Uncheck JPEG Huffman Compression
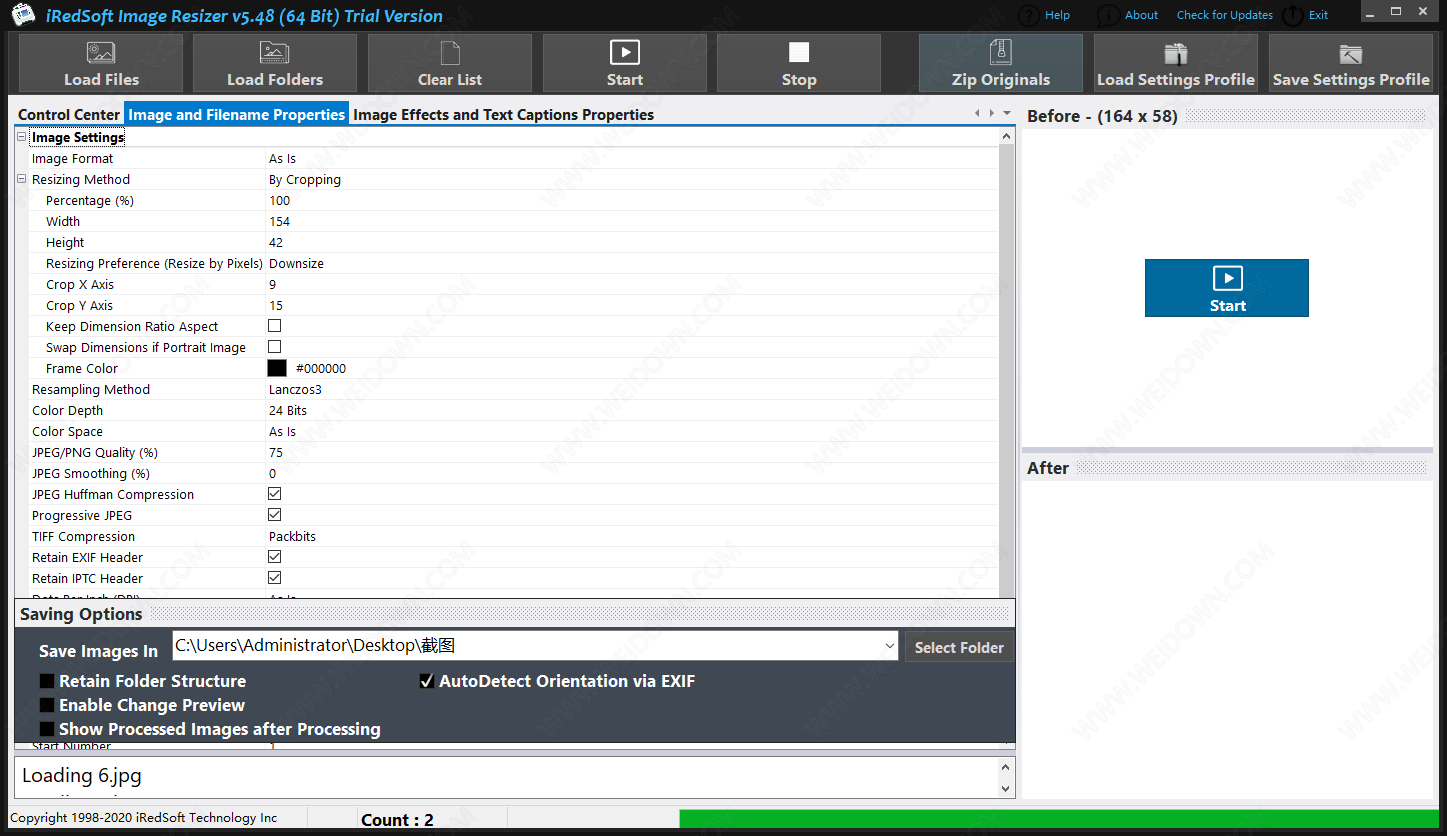This screenshot has width=1447, height=836. [x=275, y=494]
